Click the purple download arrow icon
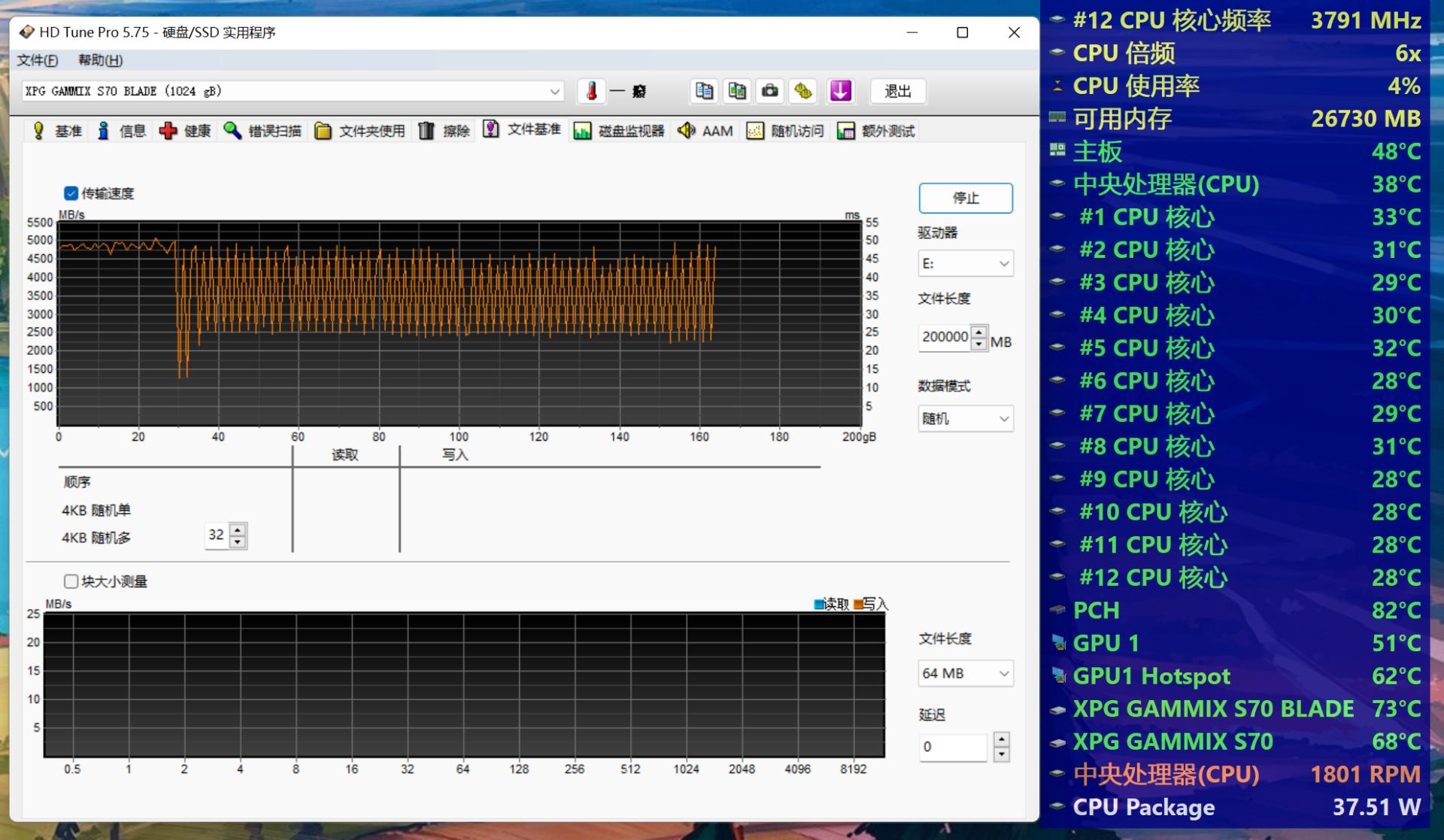The height and width of the screenshot is (840, 1444). pyautogui.click(x=840, y=91)
